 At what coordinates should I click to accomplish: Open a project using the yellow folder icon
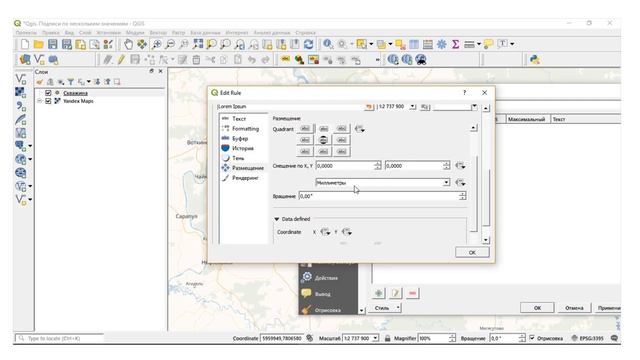(39, 44)
